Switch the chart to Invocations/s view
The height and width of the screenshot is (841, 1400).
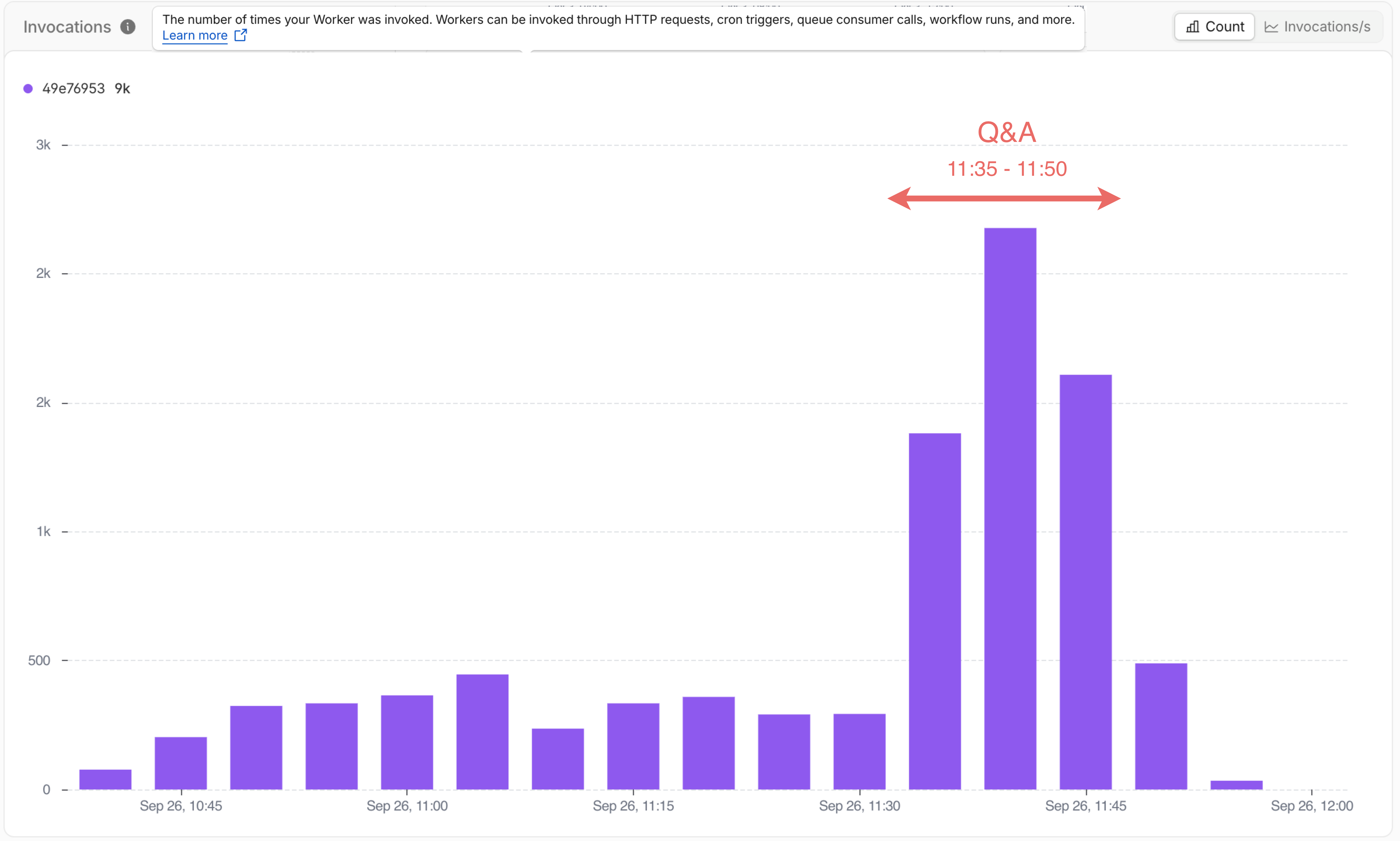[1317, 27]
